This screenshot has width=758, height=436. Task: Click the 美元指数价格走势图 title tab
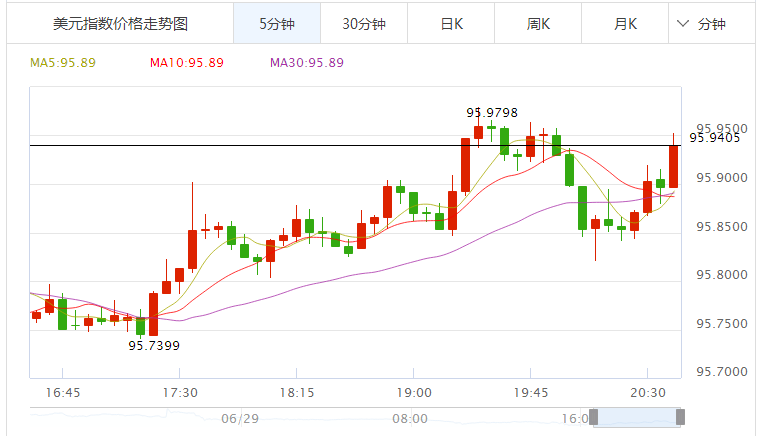click(120, 24)
